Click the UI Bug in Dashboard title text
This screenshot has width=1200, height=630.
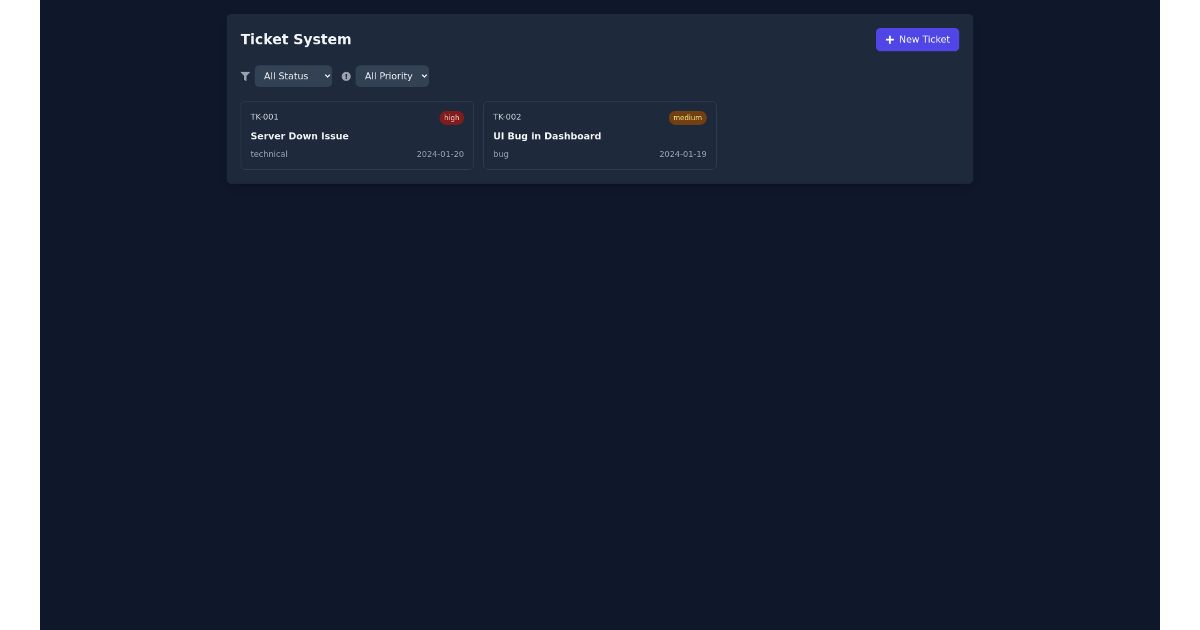click(x=547, y=136)
